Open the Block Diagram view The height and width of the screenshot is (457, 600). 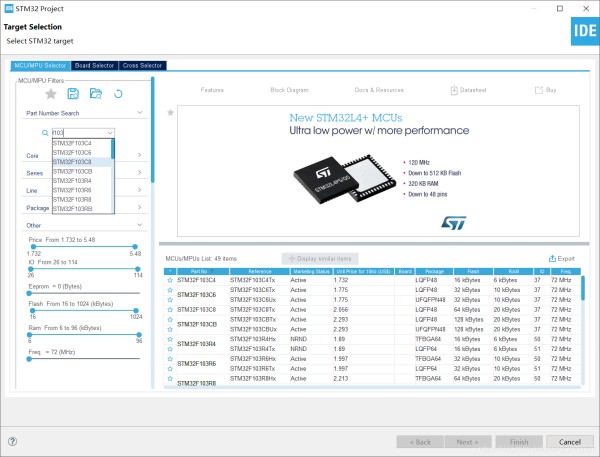point(289,90)
